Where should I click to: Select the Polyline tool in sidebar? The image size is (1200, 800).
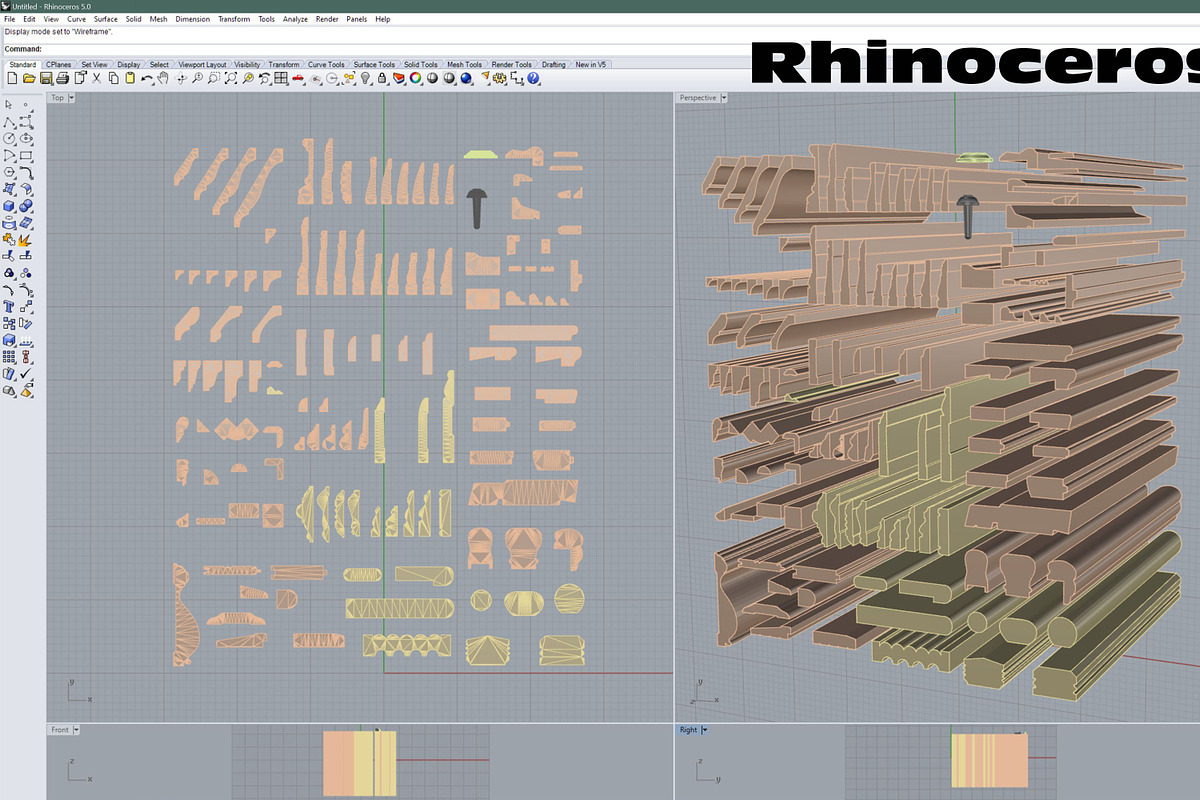click(8, 122)
